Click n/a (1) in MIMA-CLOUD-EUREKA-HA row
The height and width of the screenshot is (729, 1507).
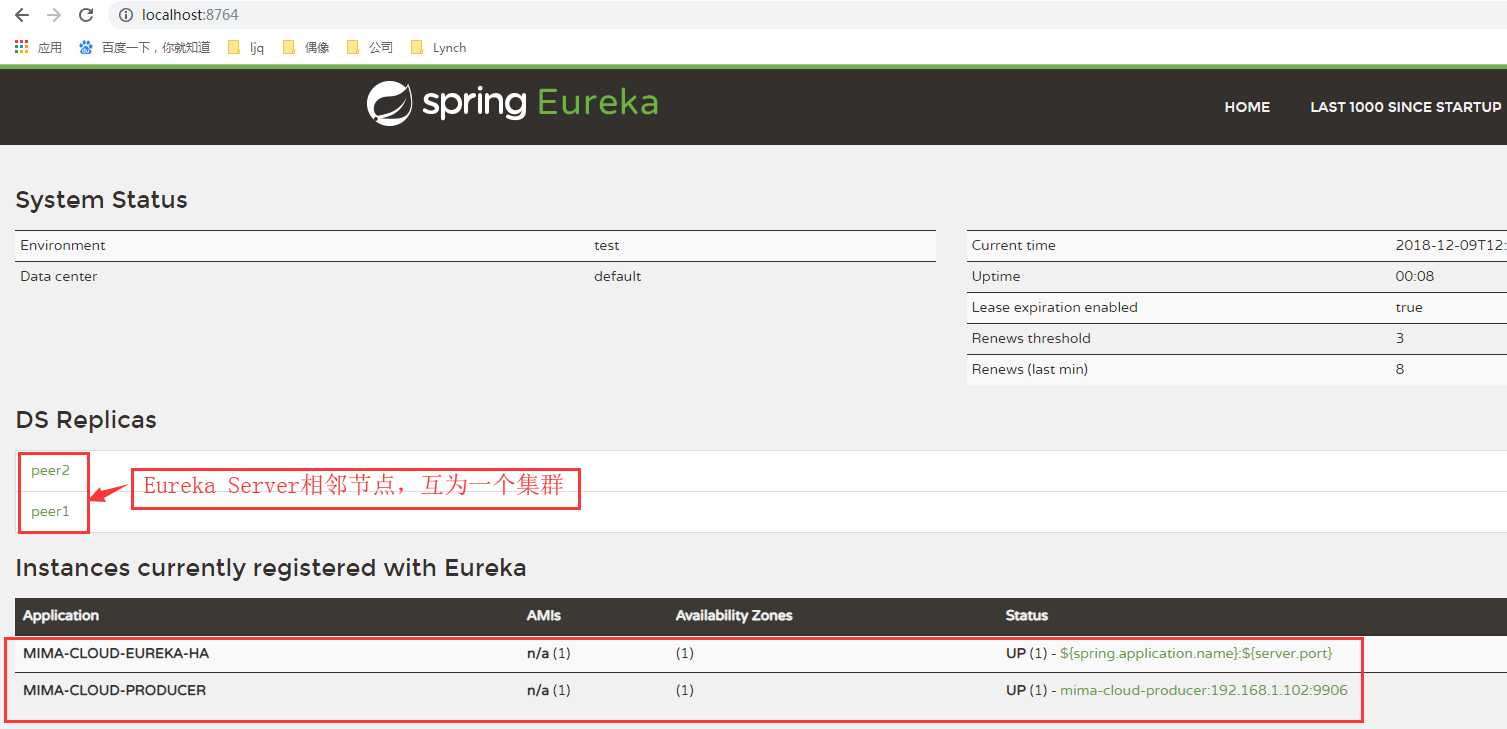click(x=549, y=653)
